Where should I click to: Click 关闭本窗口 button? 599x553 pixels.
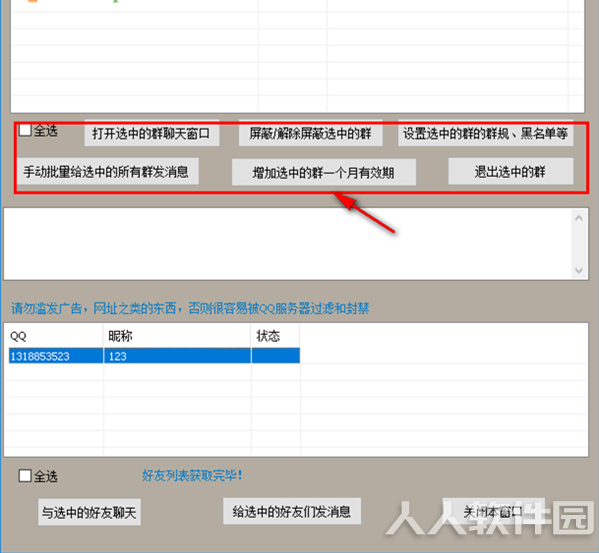tap(494, 511)
